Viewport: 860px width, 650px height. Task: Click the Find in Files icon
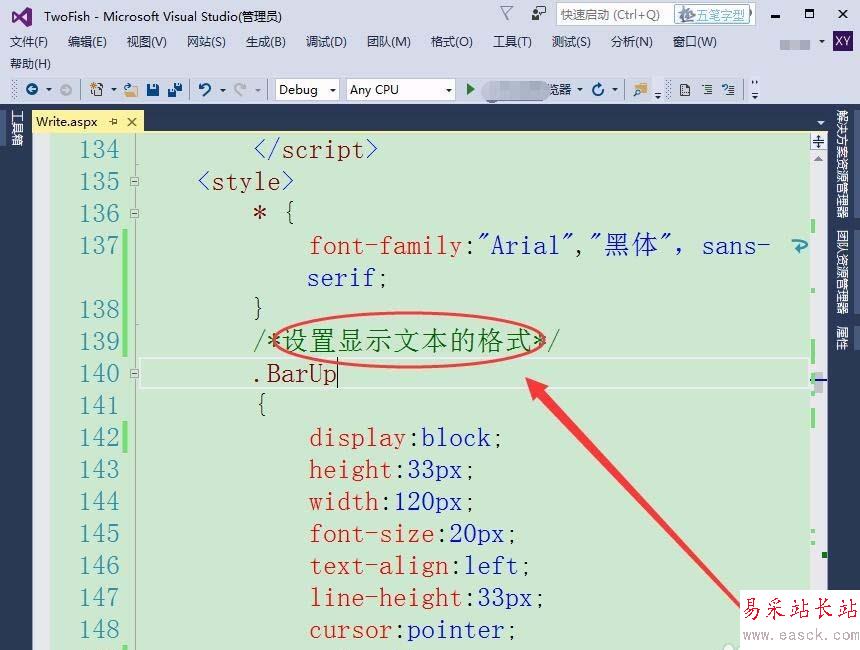(640, 89)
